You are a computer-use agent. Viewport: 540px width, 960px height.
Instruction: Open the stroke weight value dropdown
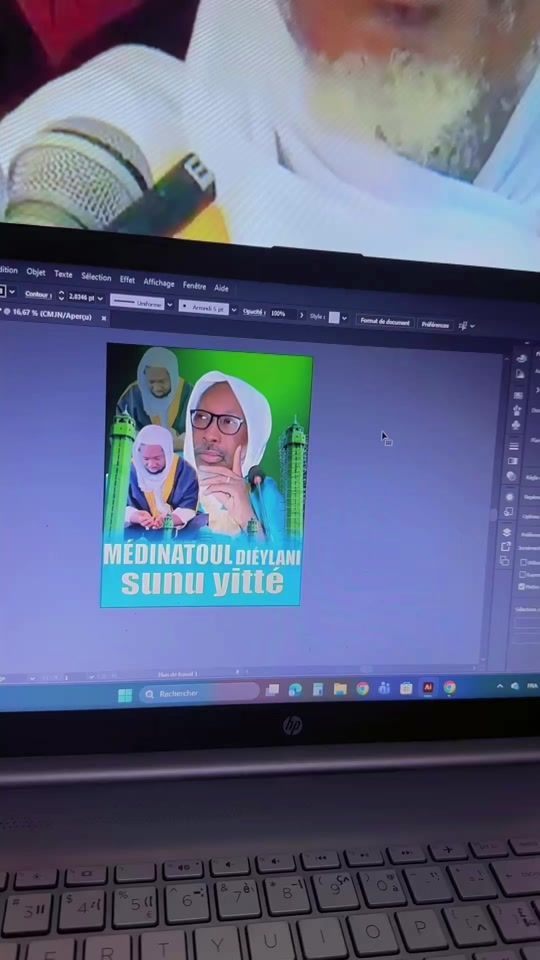(x=100, y=299)
